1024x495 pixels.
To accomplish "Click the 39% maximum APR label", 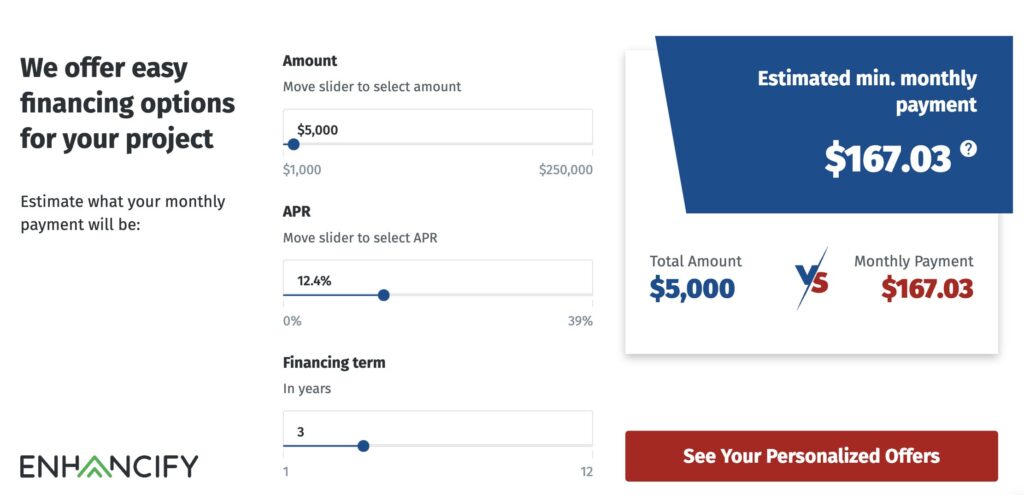I will coord(580,321).
